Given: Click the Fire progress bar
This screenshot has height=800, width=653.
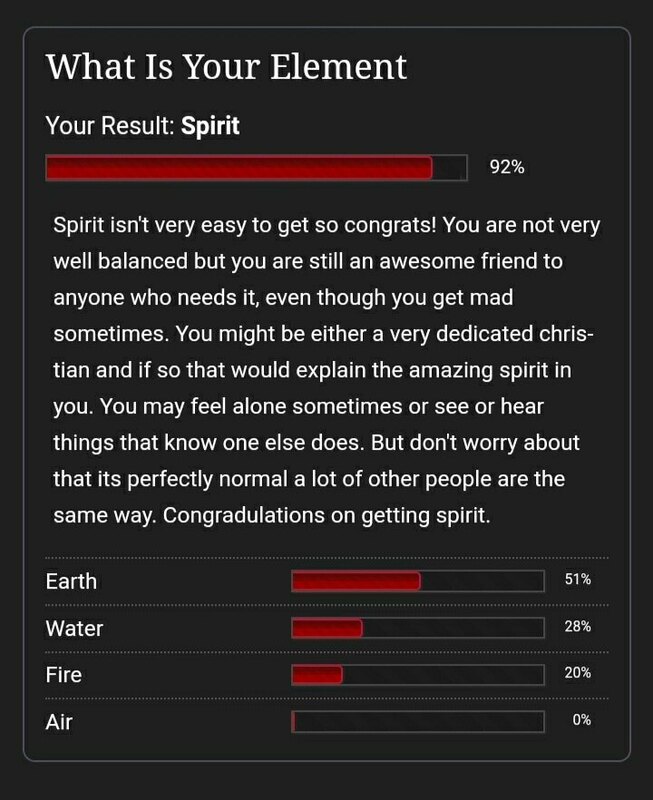Looking at the screenshot, I should tap(418, 674).
